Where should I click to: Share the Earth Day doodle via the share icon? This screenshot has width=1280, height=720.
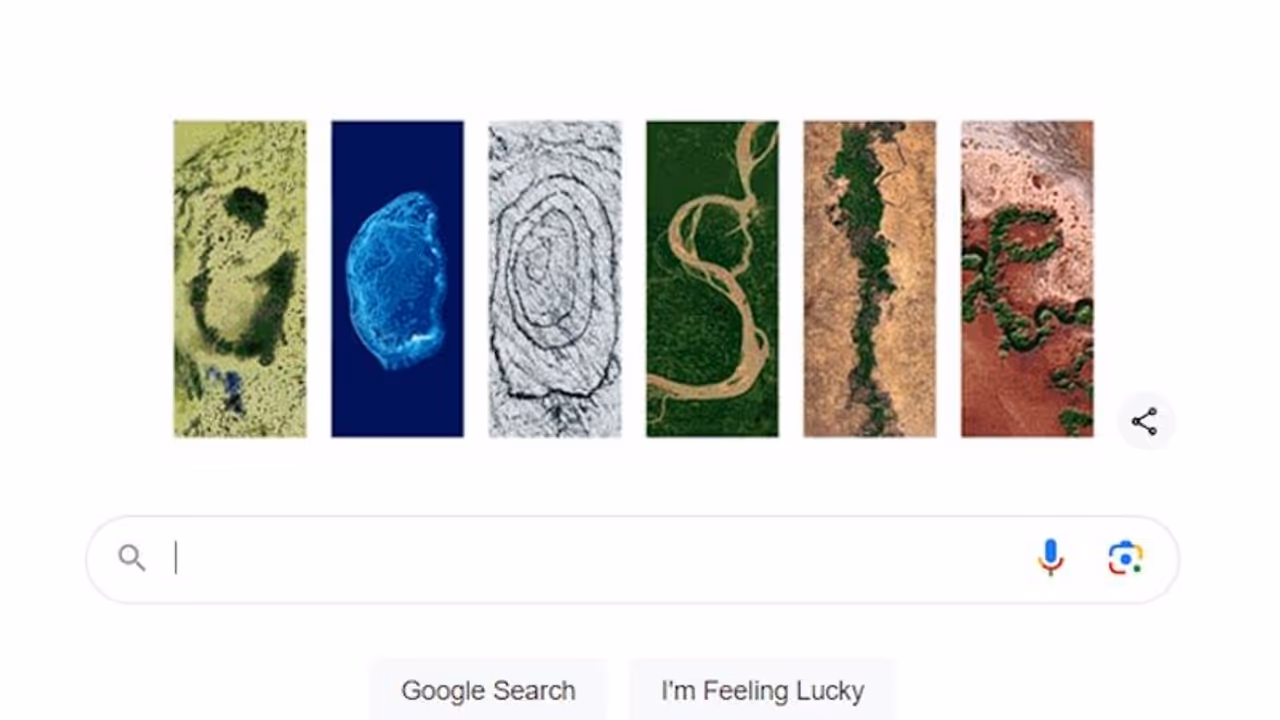point(1143,421)
